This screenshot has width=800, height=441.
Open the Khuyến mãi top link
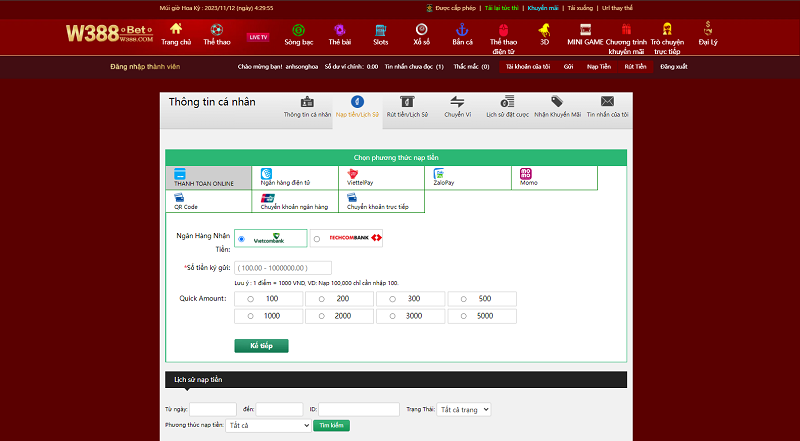coord(543,8)
